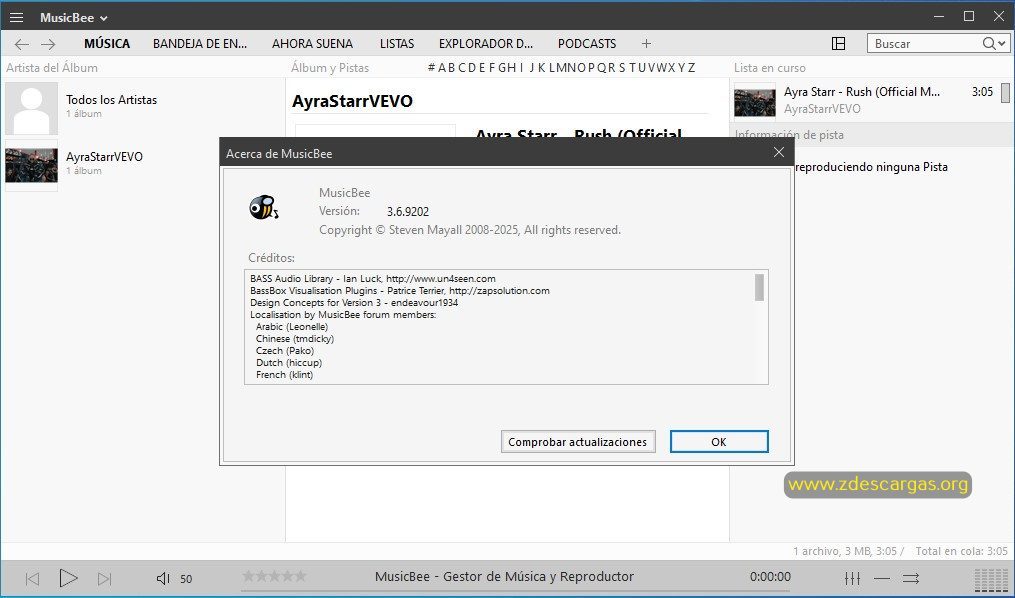
Task: Open the BANDEJA DE EN... tab
Action: coord(200,43)
